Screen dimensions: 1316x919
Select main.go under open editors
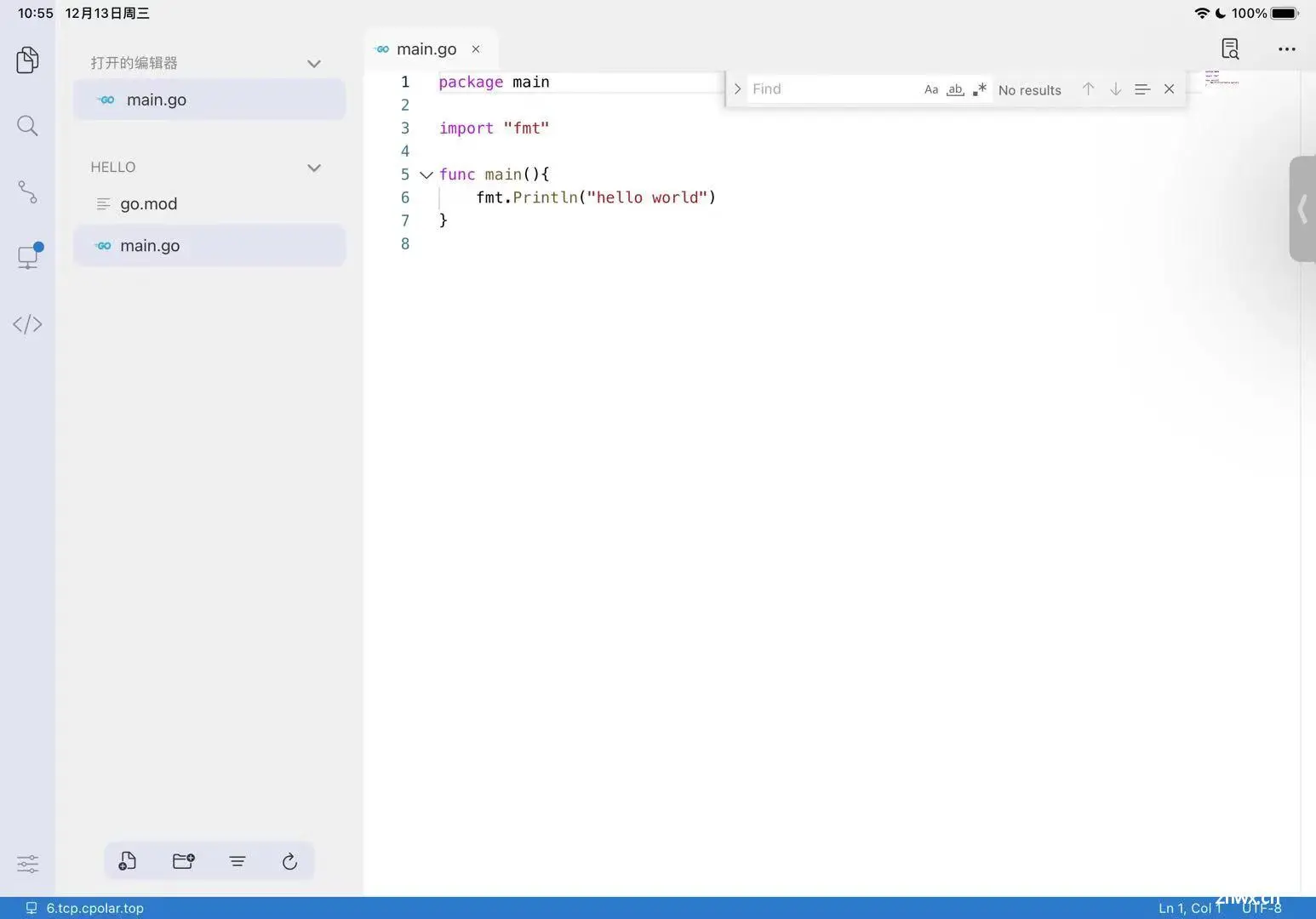click(x=209, y=100)
